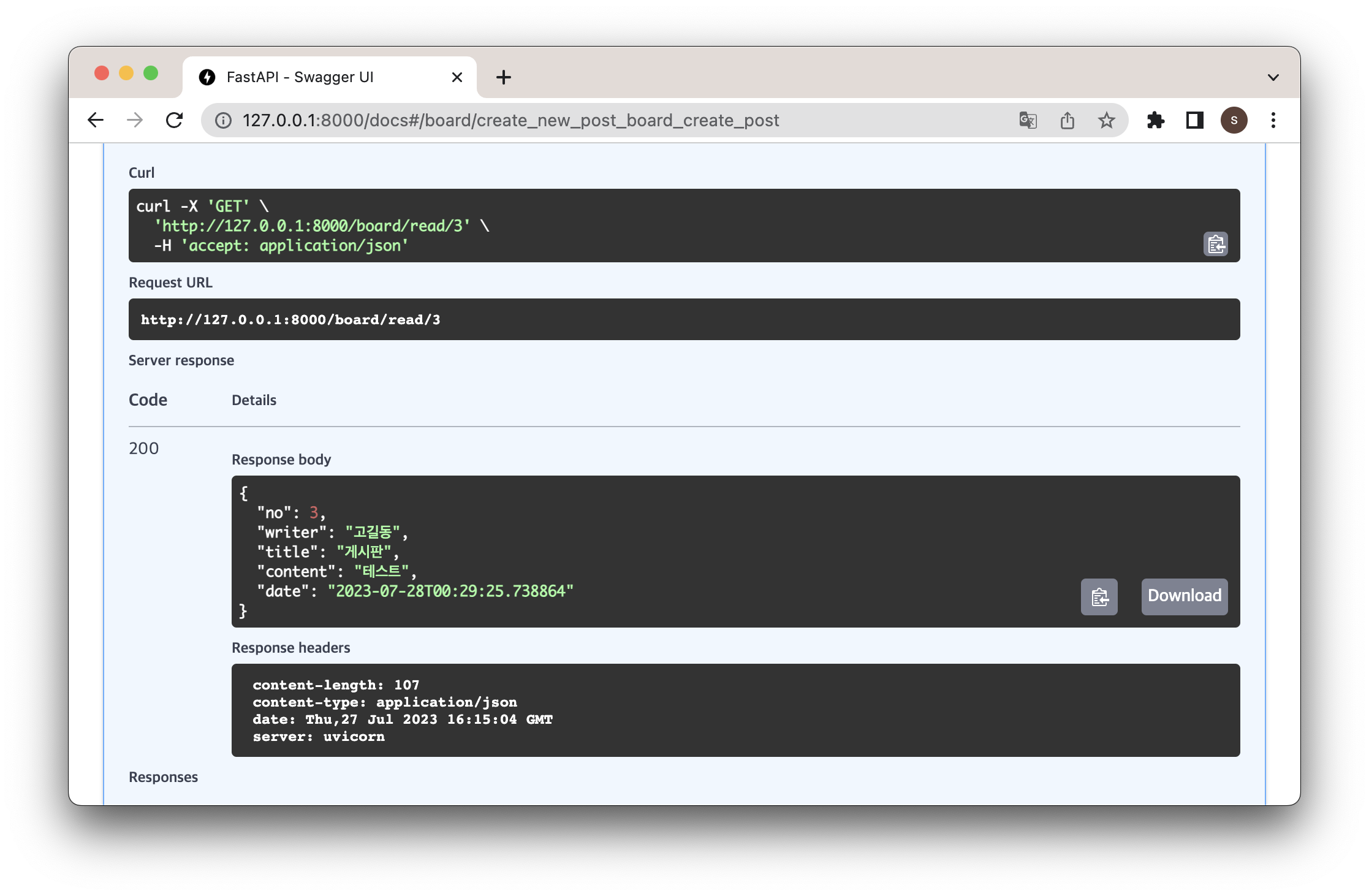This screenshot has height=896, width=1369.
Task: Click the share page icon
Action: [x=1067, y=120]
